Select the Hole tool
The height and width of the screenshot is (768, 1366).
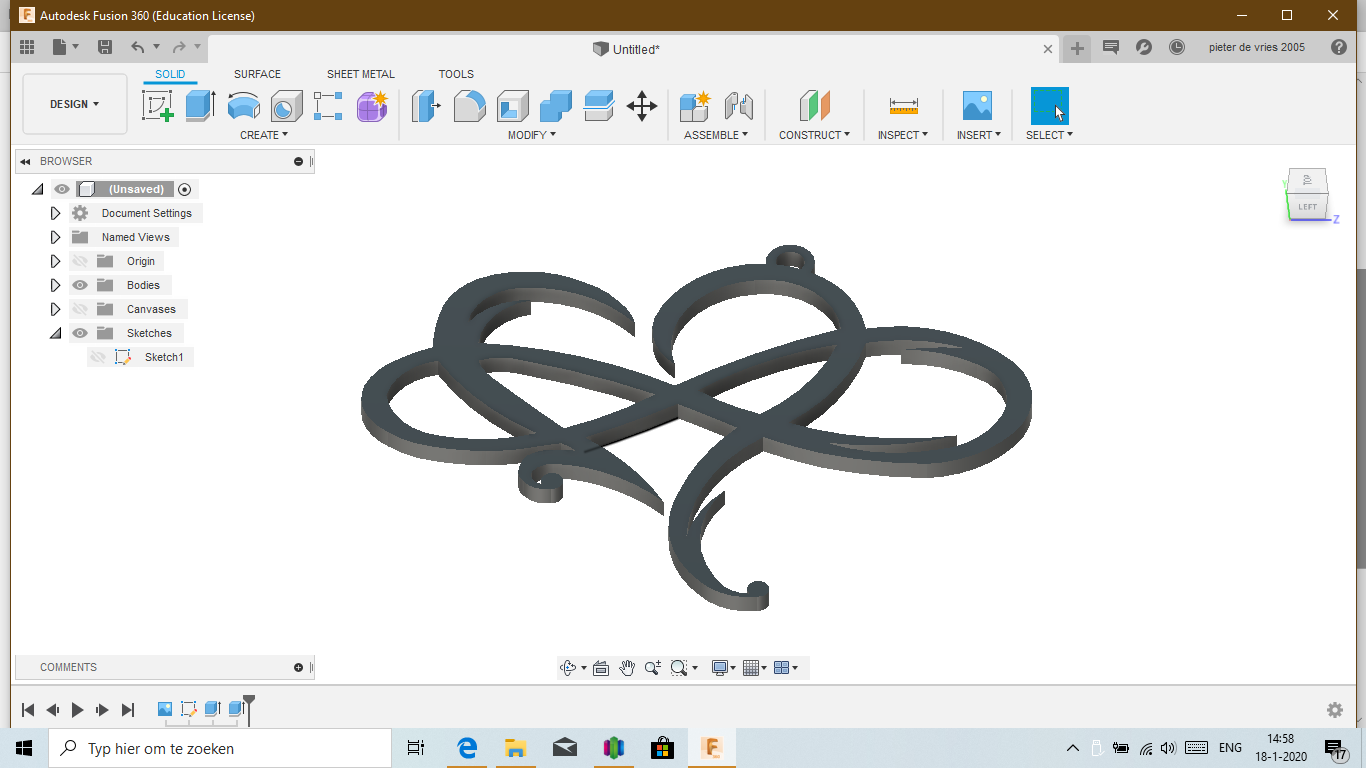click(287, 106)
